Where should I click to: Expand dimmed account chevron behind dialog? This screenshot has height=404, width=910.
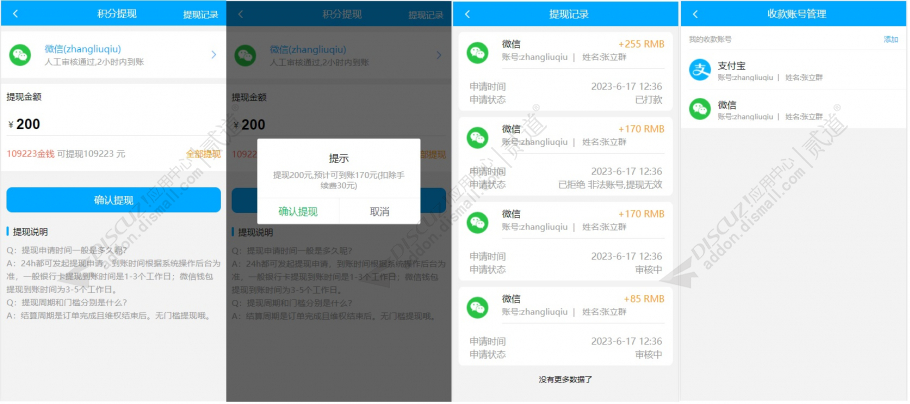(439, 55)
